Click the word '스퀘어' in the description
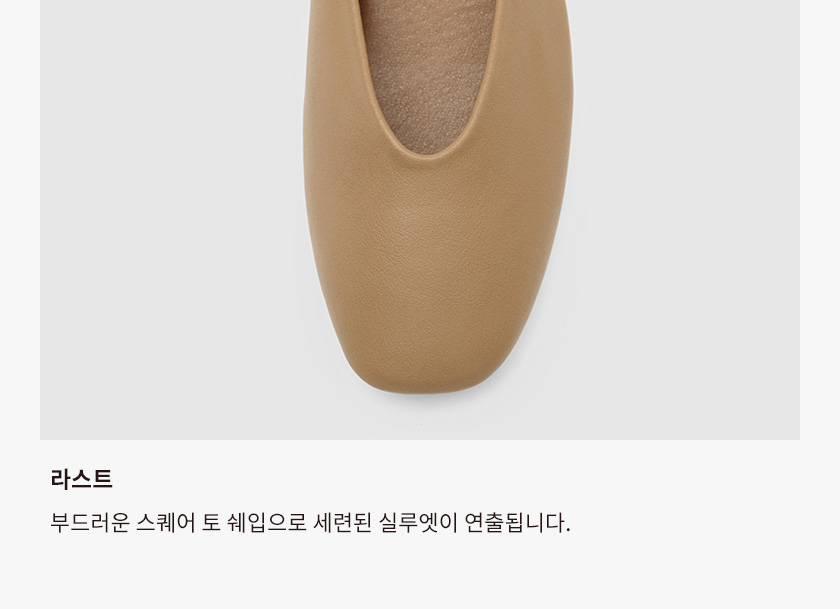Image resolution: width=840 pixels, height=609 pixels. tap(166, 522)
